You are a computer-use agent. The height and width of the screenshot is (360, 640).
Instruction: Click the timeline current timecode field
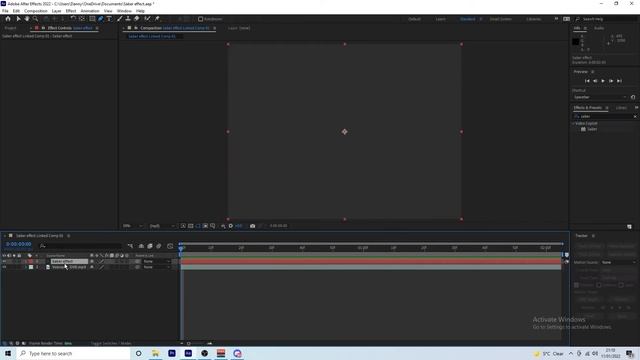pyautogui.click(x=18, y=244)
